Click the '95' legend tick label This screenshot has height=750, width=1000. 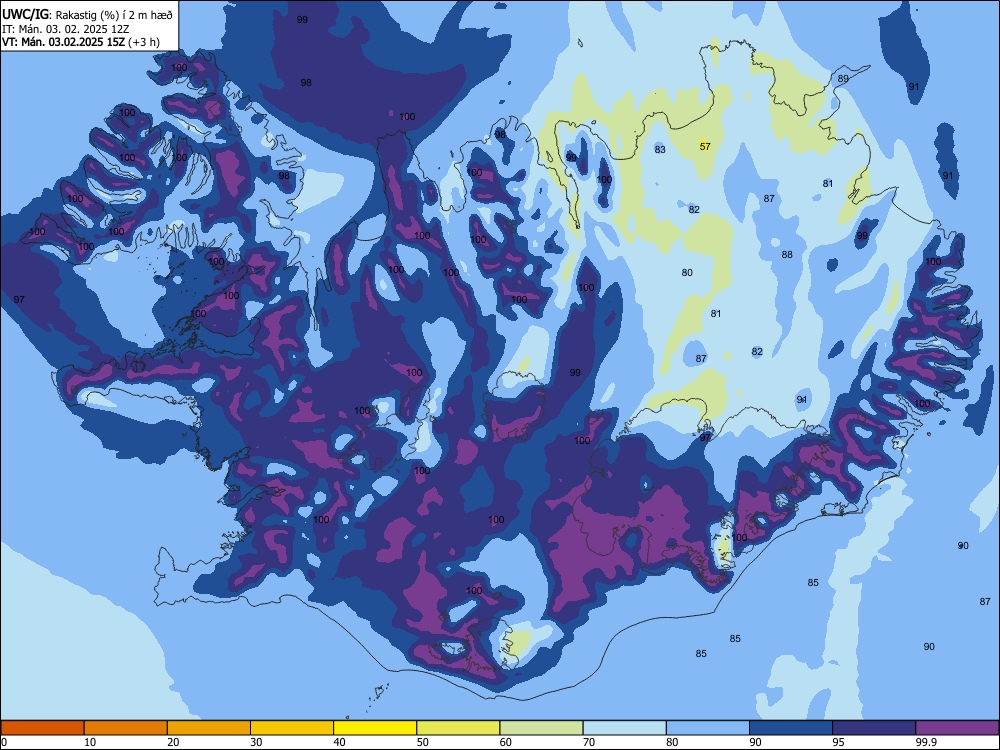tap(838, 742)
